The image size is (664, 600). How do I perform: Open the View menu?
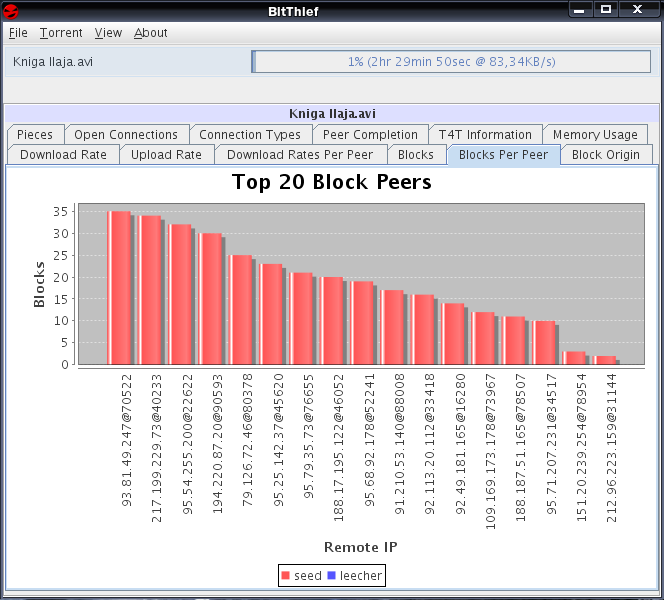(108, 33)
